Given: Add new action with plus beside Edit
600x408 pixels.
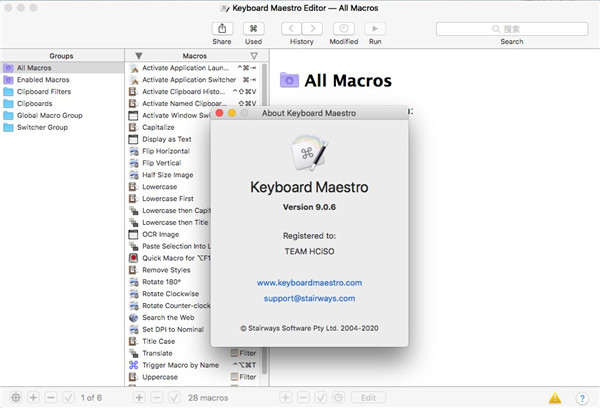Looking at the screenshot, I should pyautogui.click(x=285, y=398).
